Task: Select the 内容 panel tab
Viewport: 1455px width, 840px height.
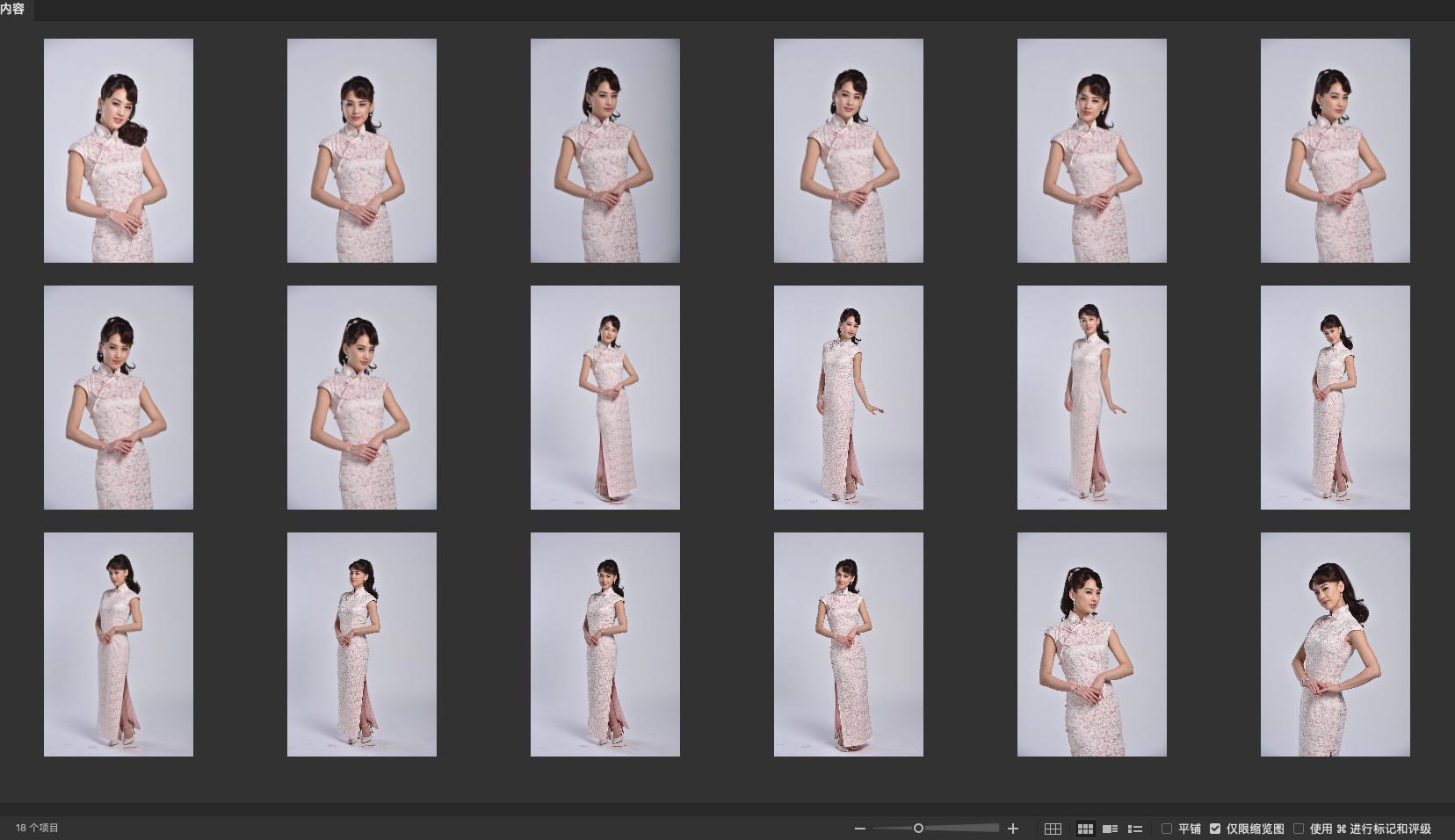Action: click(13, 10)
